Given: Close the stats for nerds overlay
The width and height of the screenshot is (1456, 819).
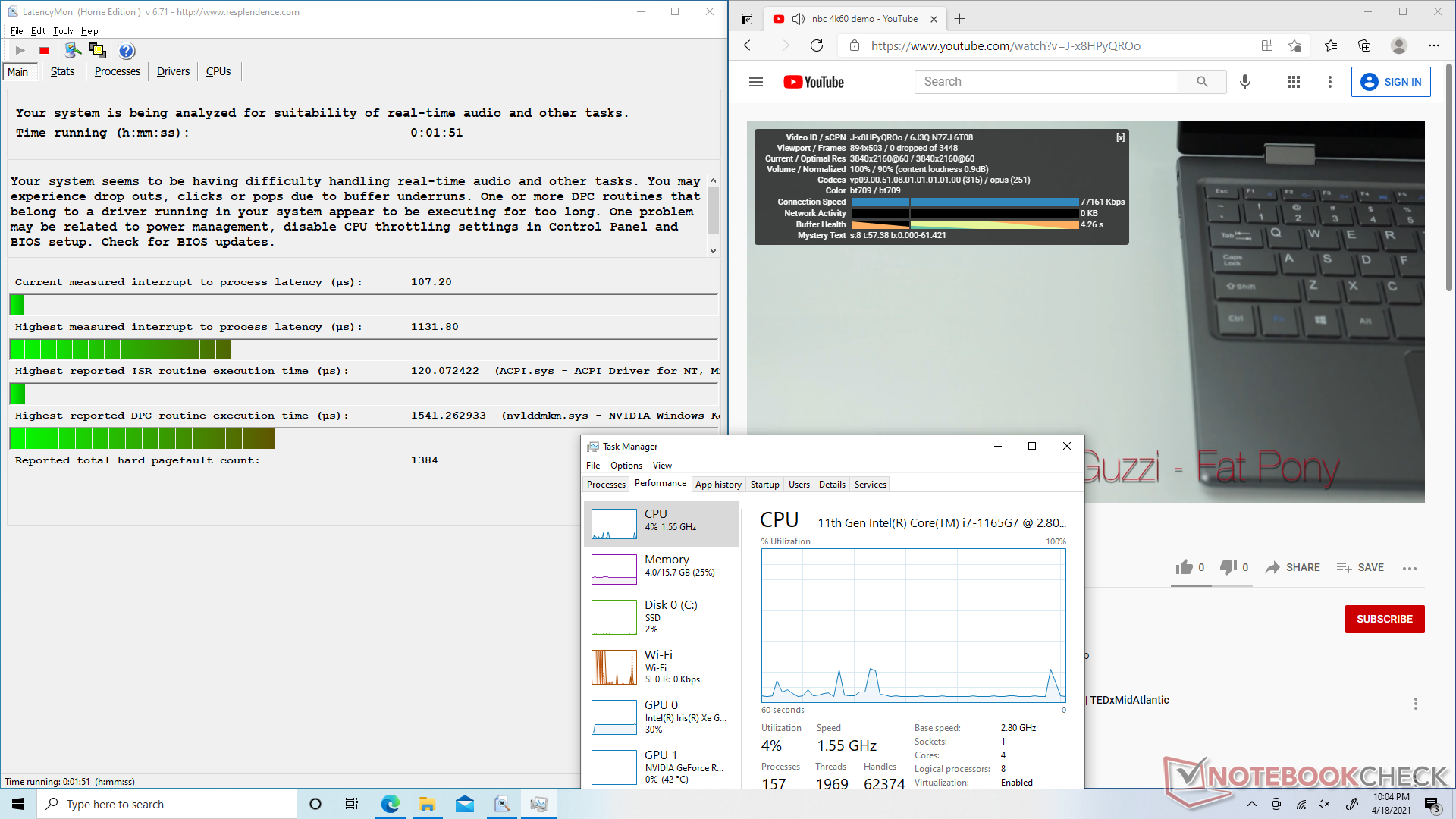Looking at the screenshot, I should (1120, 137).
